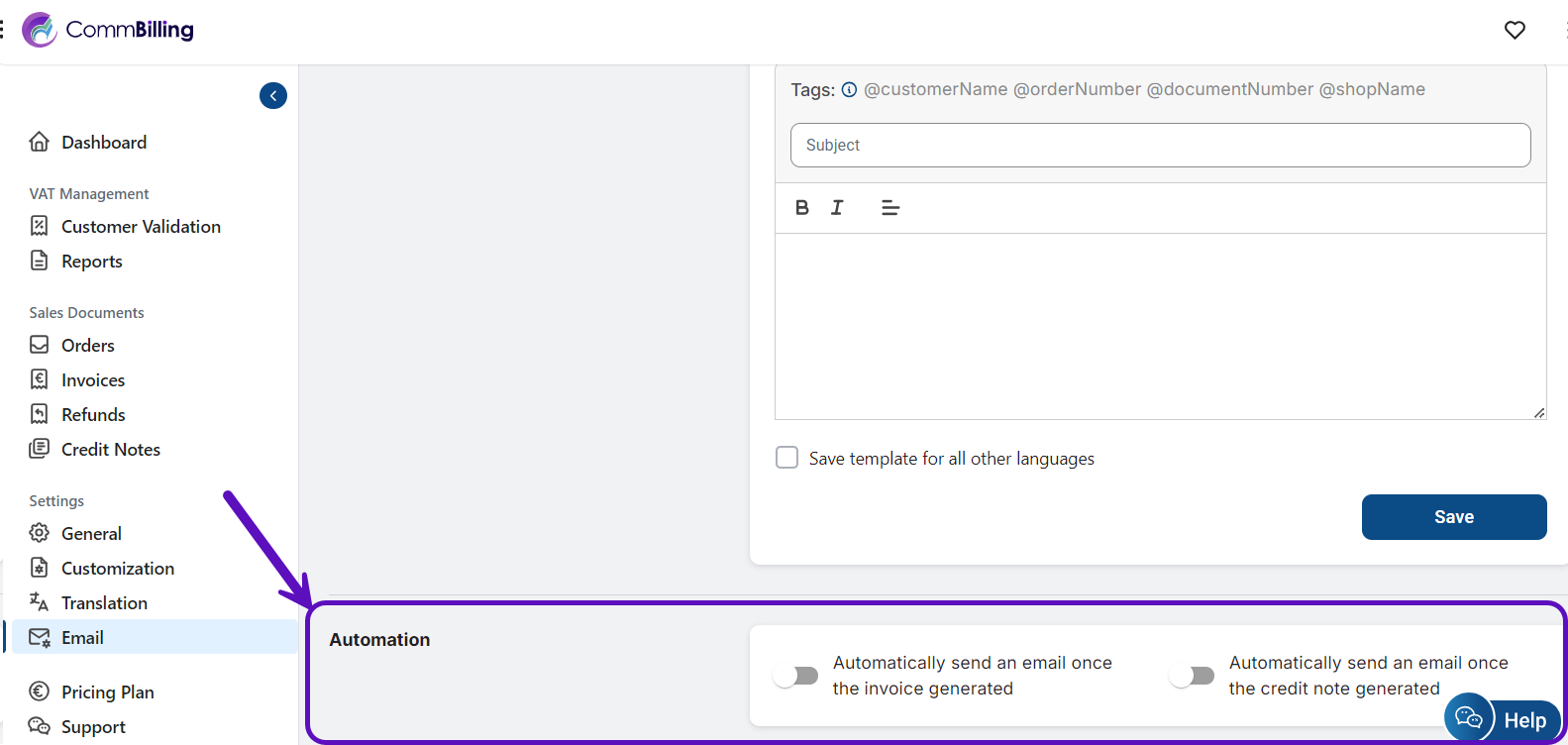Check Save template for all other languages

click(787, 458)
